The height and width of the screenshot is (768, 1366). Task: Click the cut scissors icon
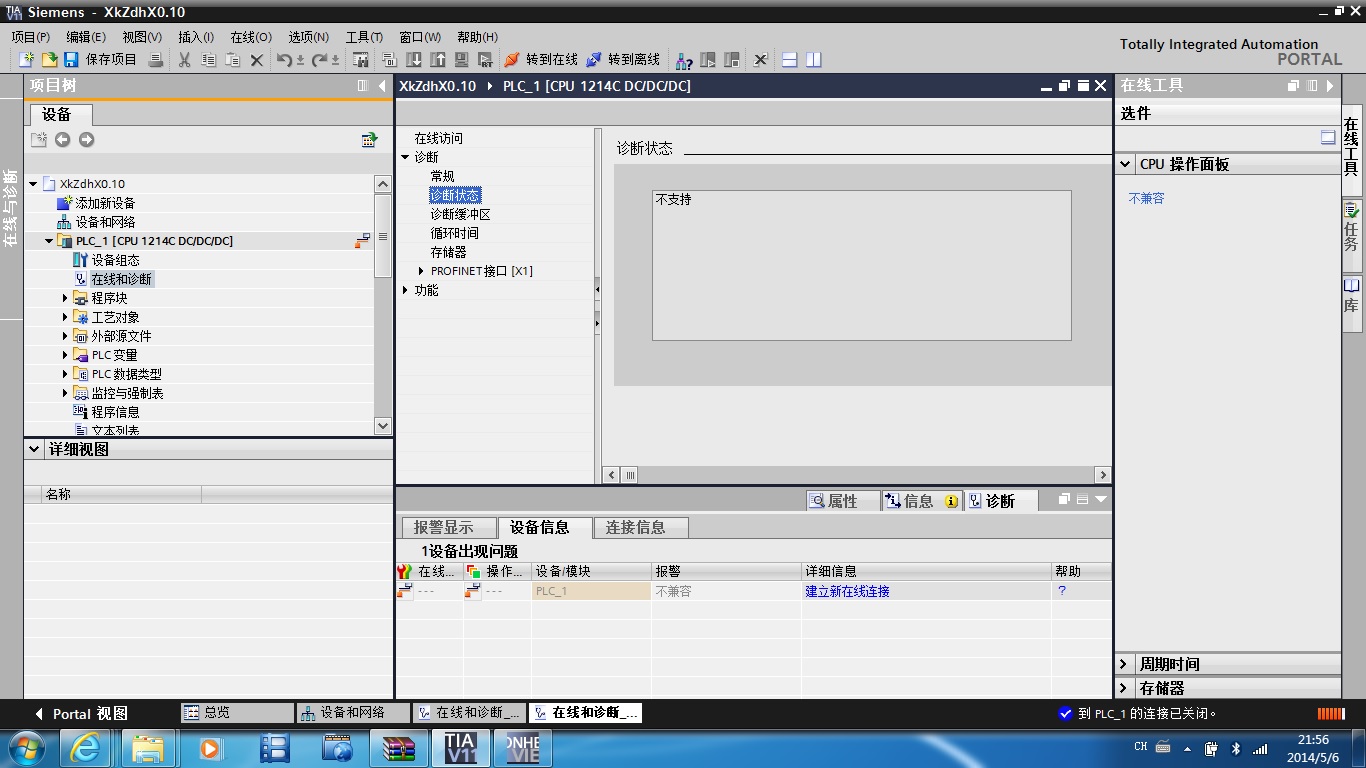point(185,60)
